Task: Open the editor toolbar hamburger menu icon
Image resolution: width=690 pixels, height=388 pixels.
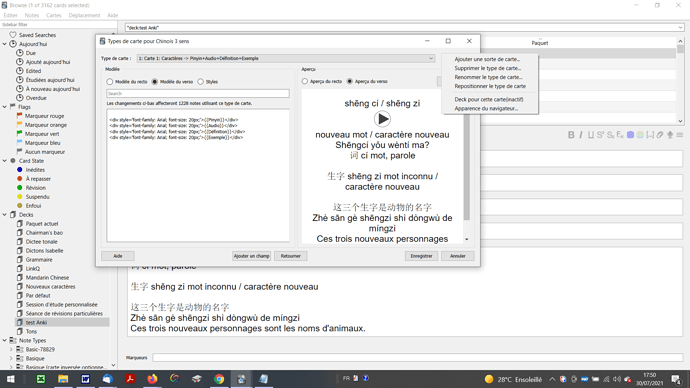Action: [x=680, y=135]
